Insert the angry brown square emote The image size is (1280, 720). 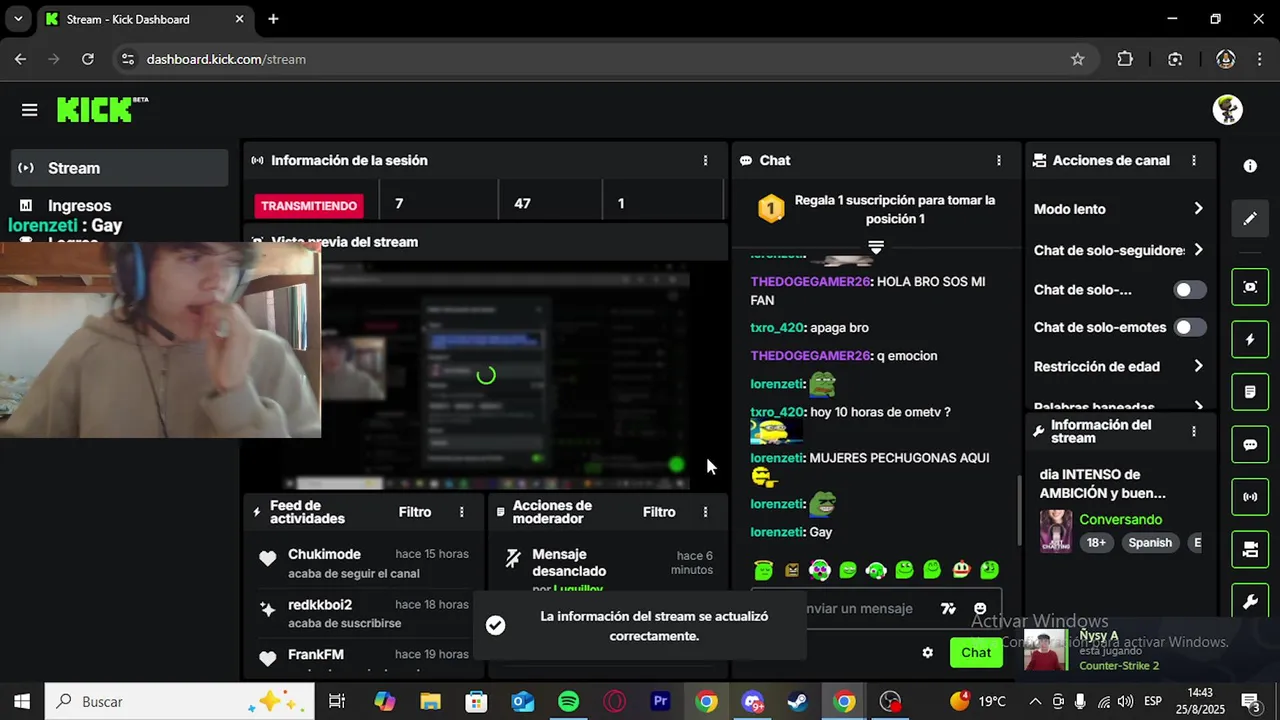click(x=793, y=570)
